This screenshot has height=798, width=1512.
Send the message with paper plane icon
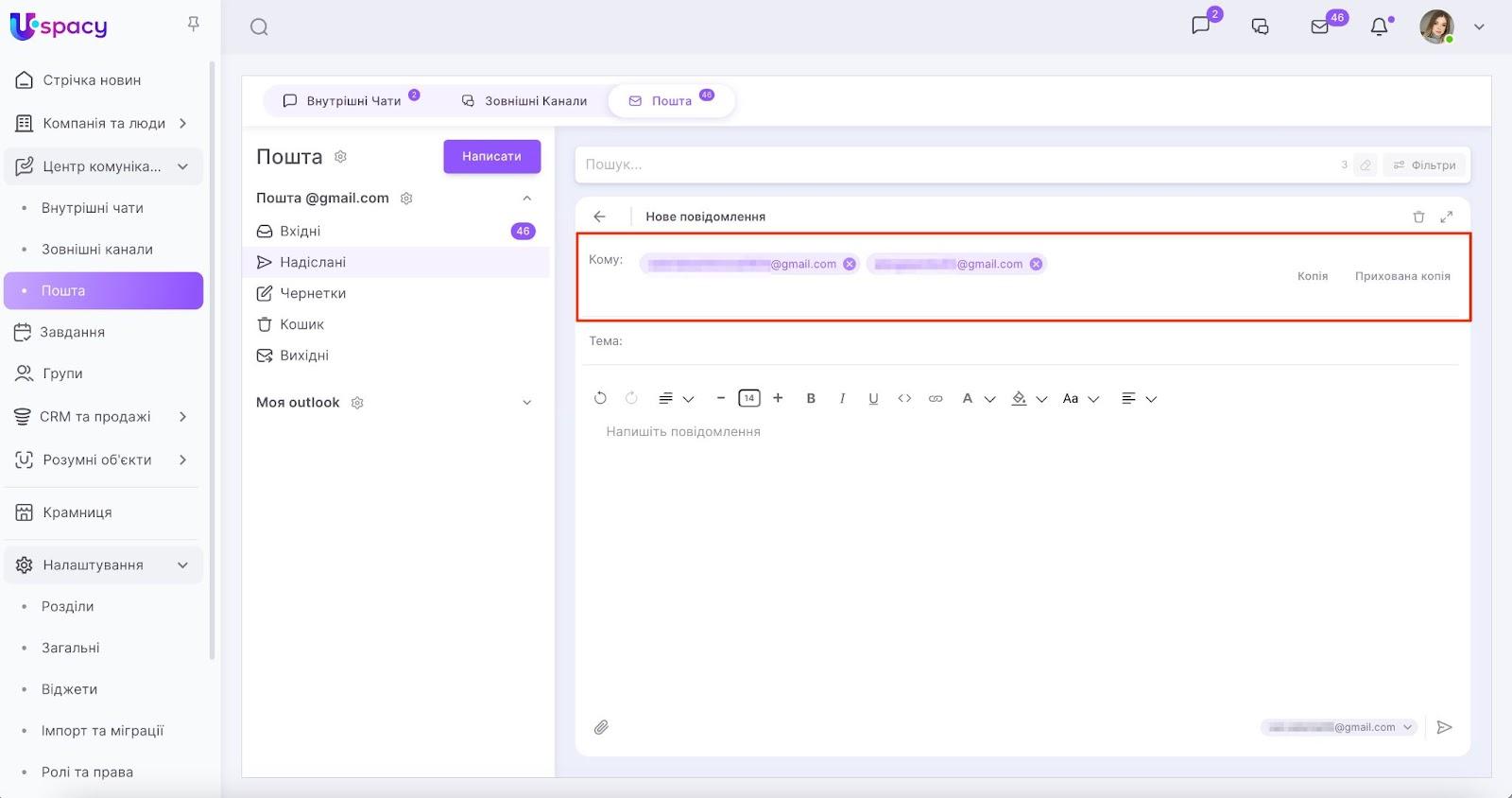point(1444,727)
